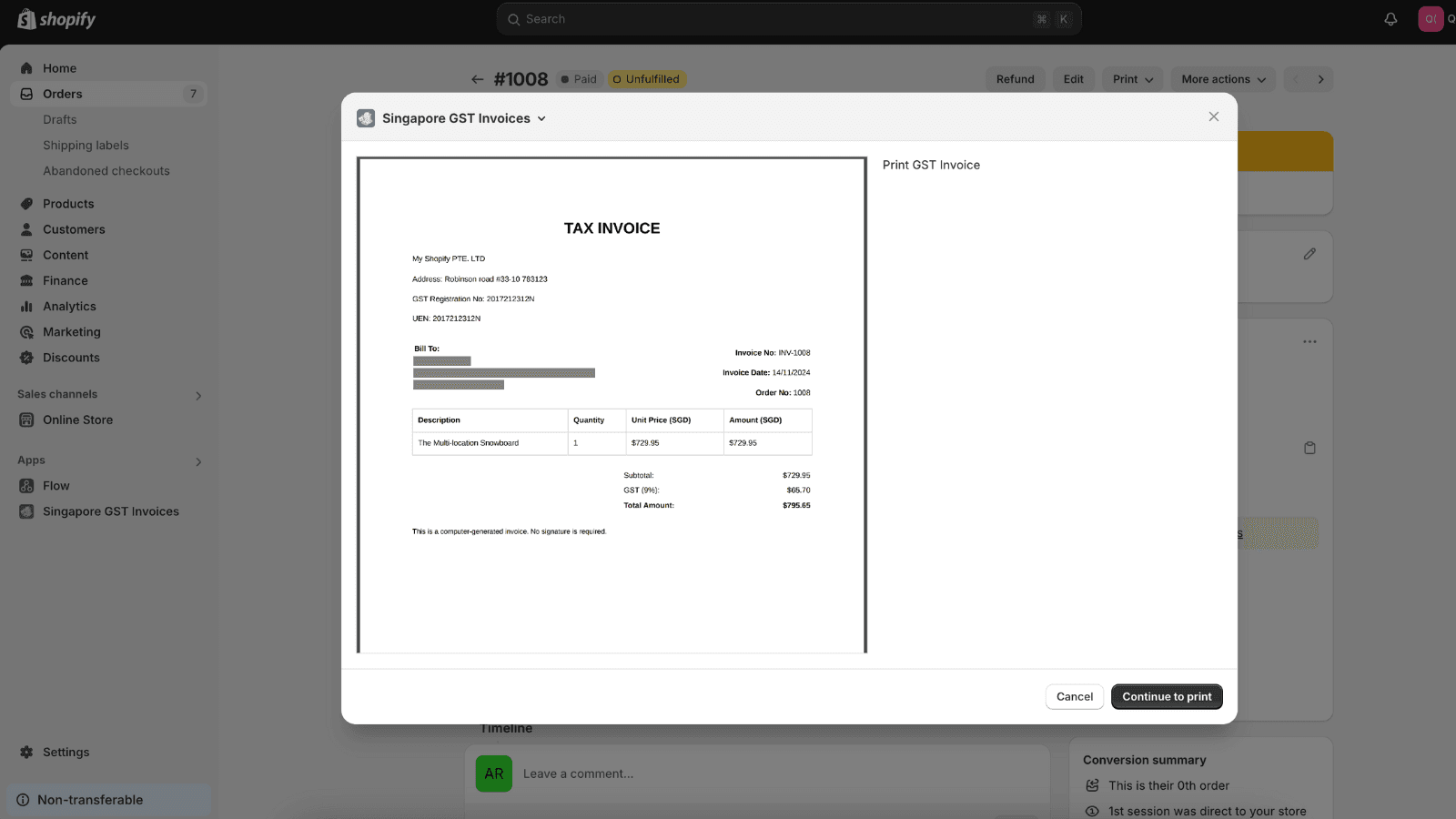
Task: Open the More actions dropdown
Action: [x=1223, y=79]
